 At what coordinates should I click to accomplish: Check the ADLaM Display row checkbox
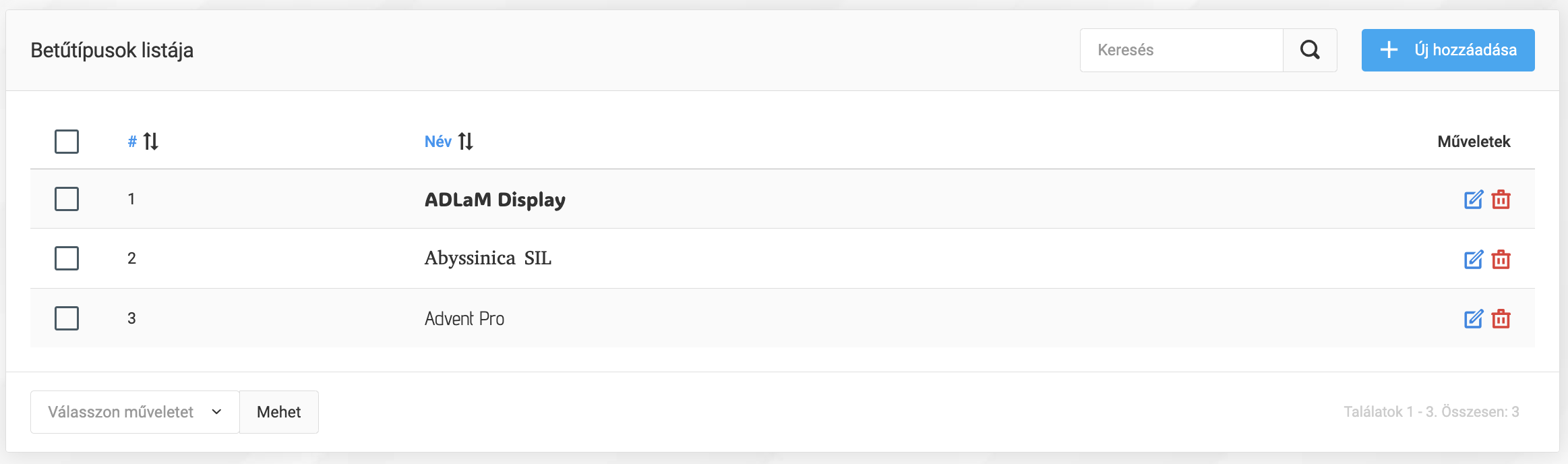click(x=67, y=199)
